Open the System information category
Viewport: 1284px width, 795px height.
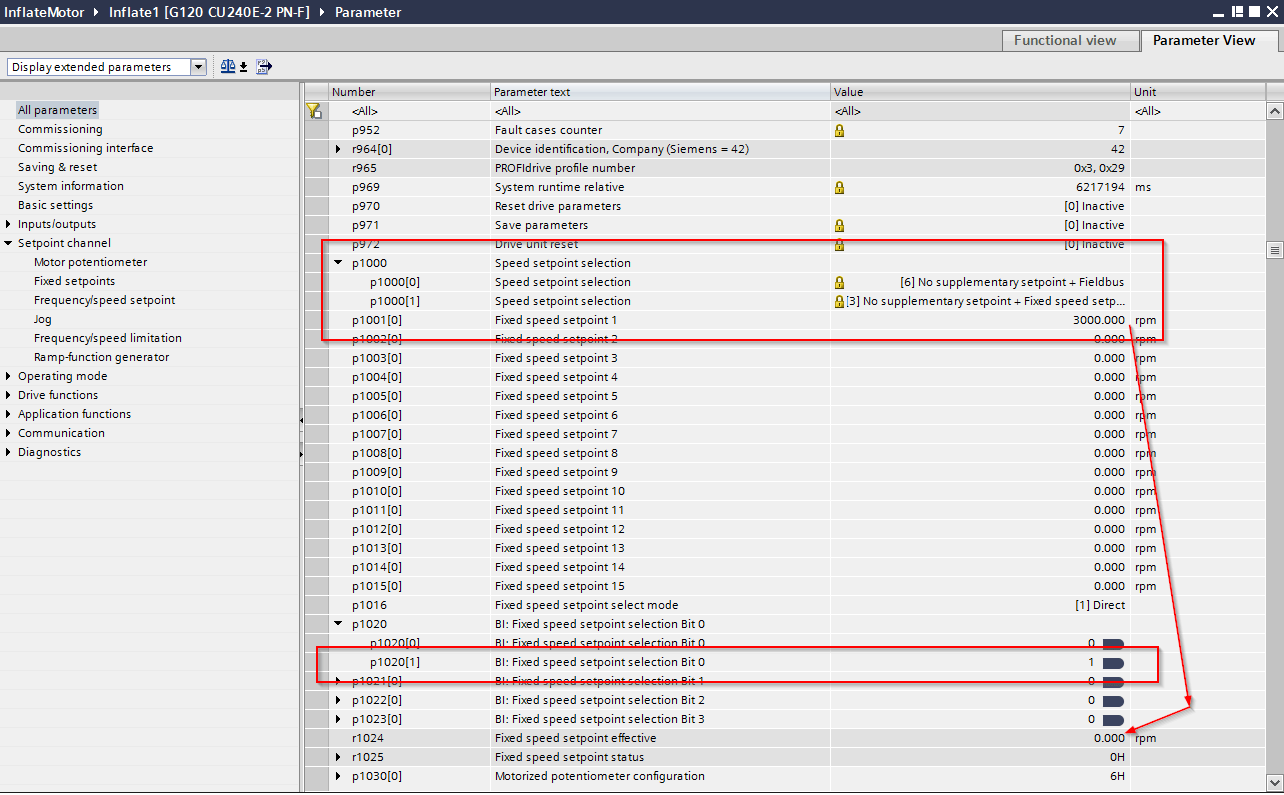71,186
